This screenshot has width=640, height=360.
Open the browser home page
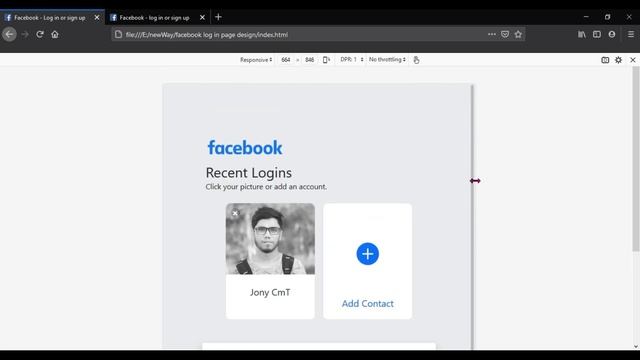[x=55, y=34]
